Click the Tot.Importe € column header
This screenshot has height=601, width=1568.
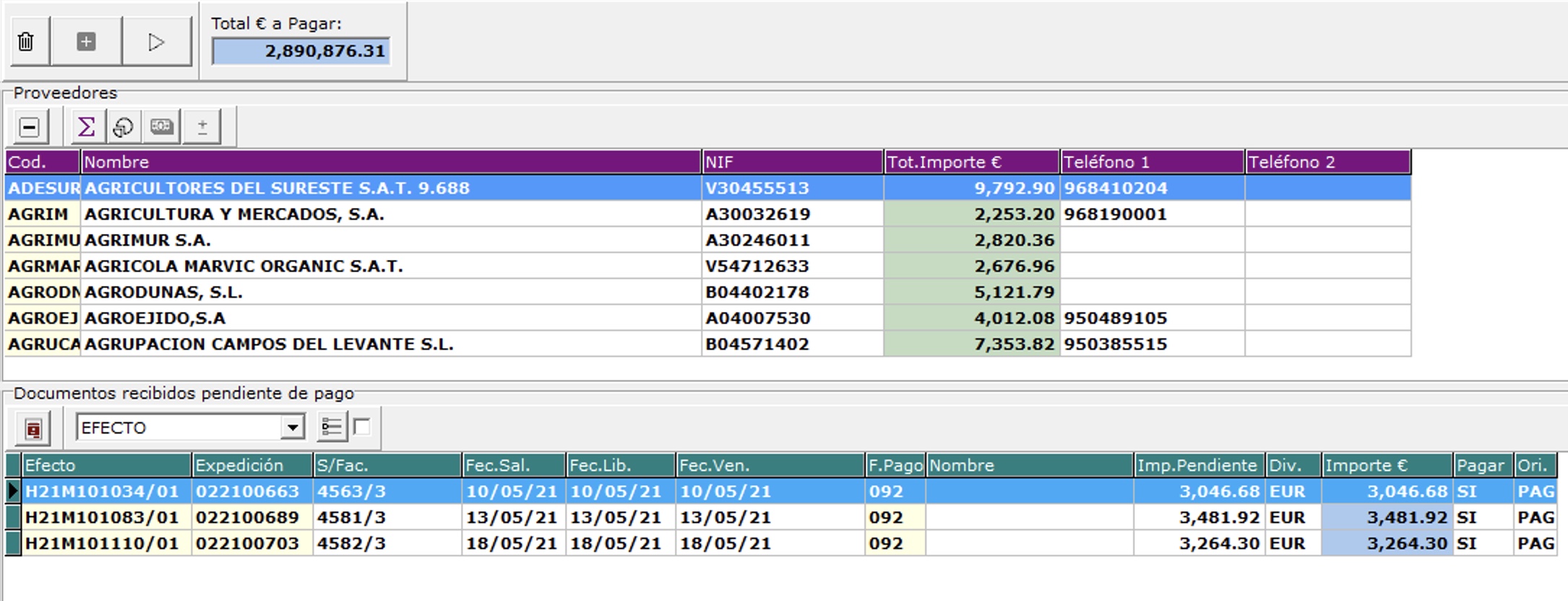coord(970,162)
